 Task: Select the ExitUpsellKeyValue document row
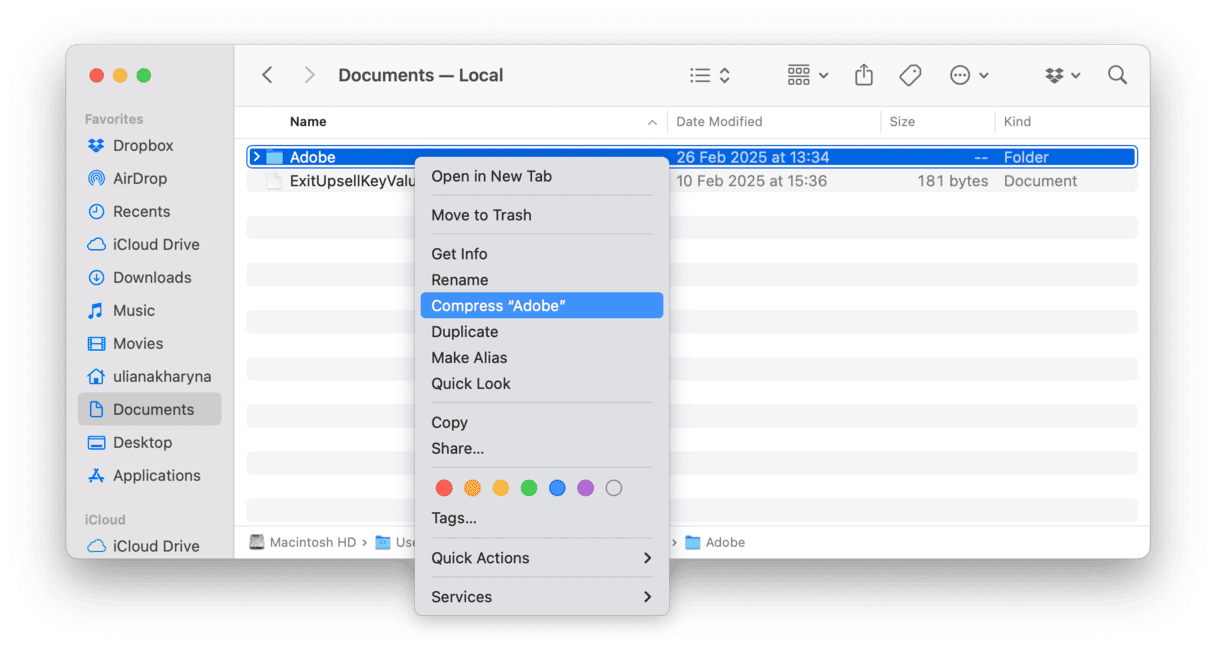pyautogui.click(x=340, y=182)
